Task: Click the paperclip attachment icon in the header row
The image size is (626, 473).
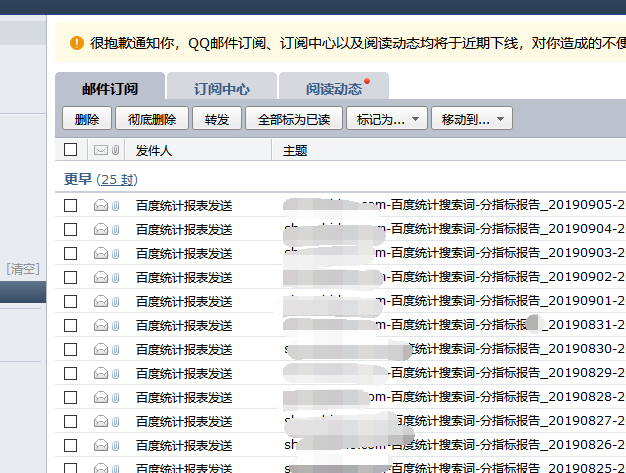Action: pos(116,150)
